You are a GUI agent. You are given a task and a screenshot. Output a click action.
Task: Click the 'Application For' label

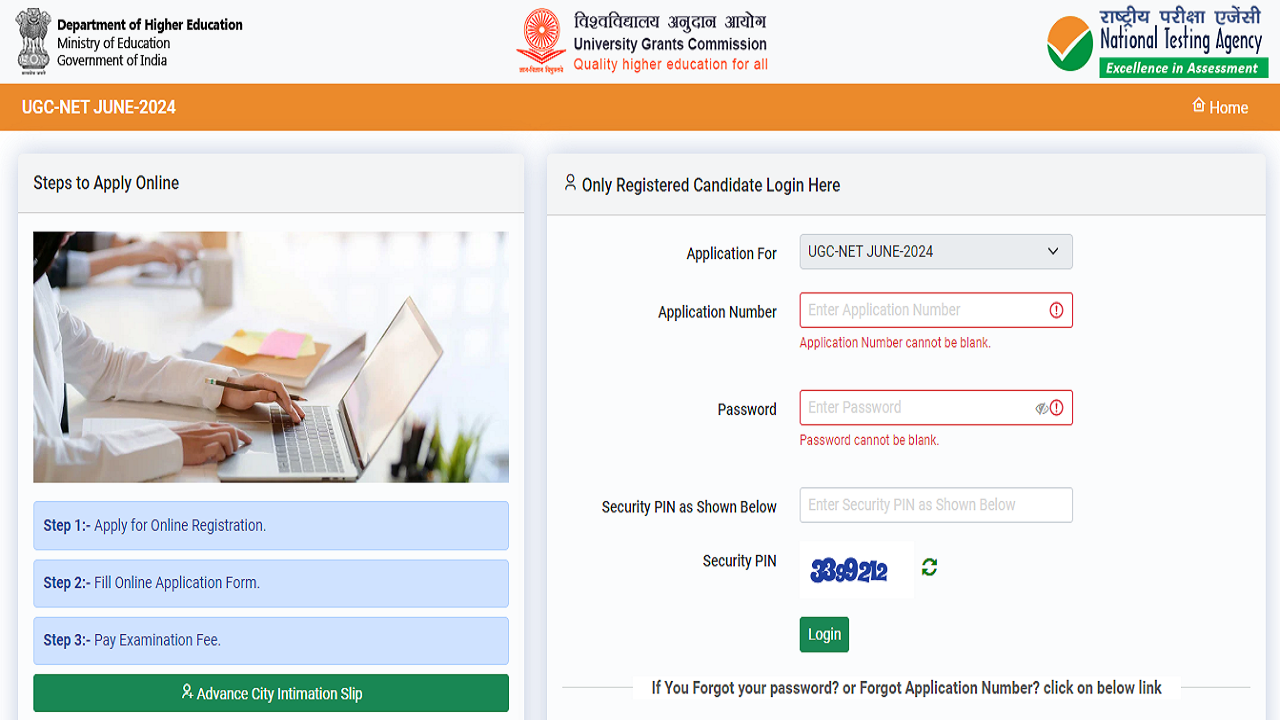point(731,254)
